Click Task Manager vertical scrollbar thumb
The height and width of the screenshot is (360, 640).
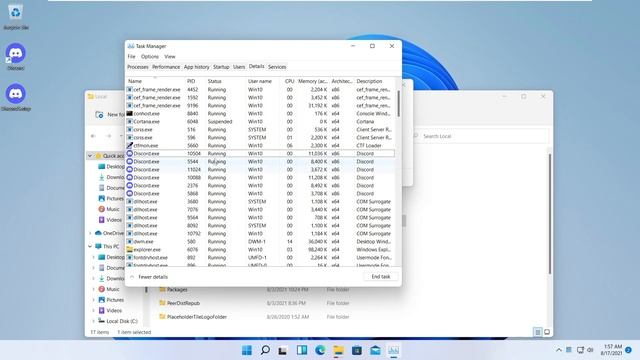[398, 103]
